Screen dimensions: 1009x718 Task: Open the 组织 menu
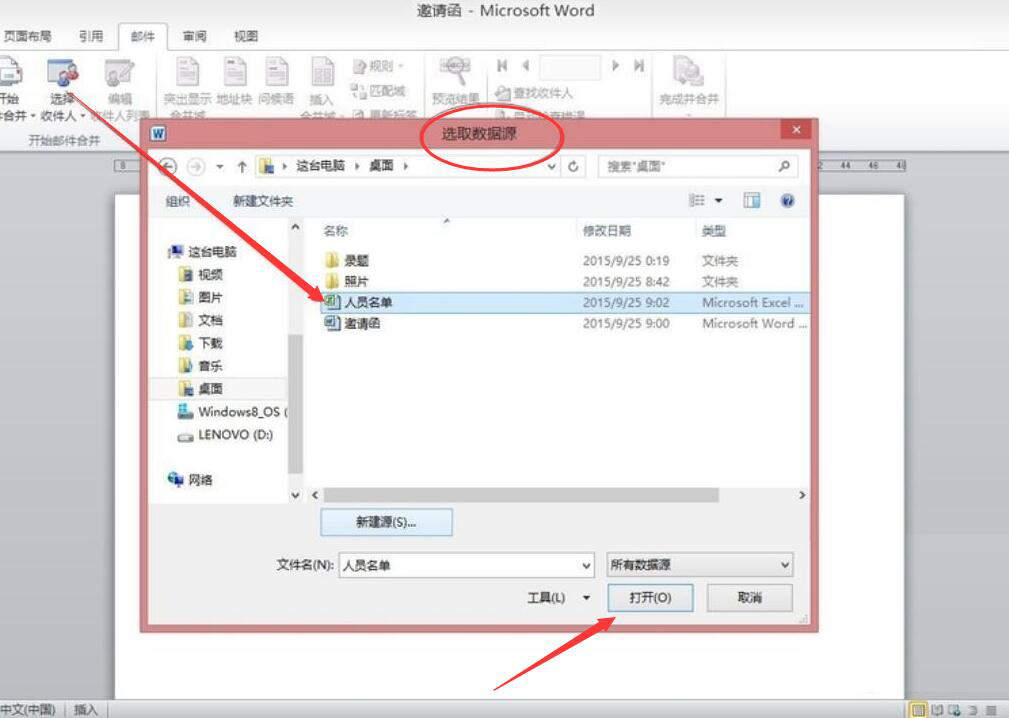[x=178, y=201]
